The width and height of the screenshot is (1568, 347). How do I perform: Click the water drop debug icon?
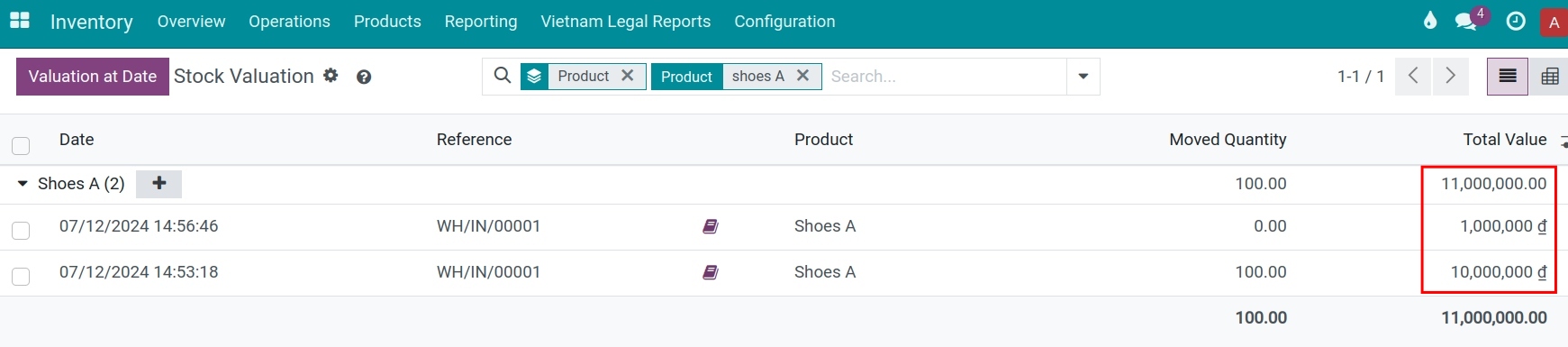[x=1430, y=21]
